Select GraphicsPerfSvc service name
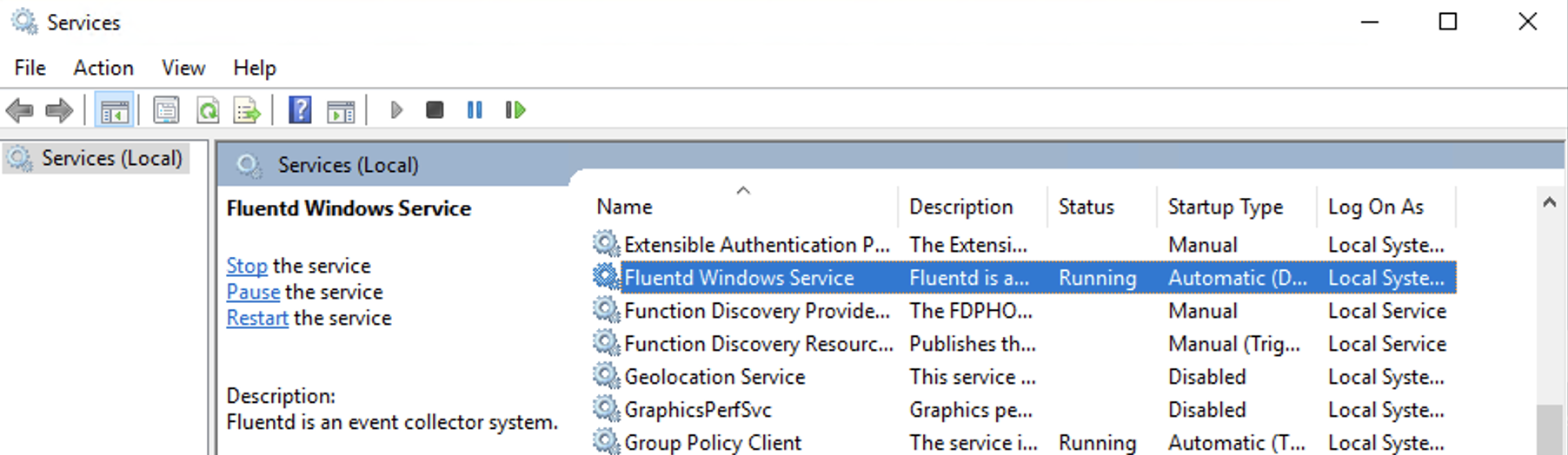 pyautogui.click(x=698, y=410)
